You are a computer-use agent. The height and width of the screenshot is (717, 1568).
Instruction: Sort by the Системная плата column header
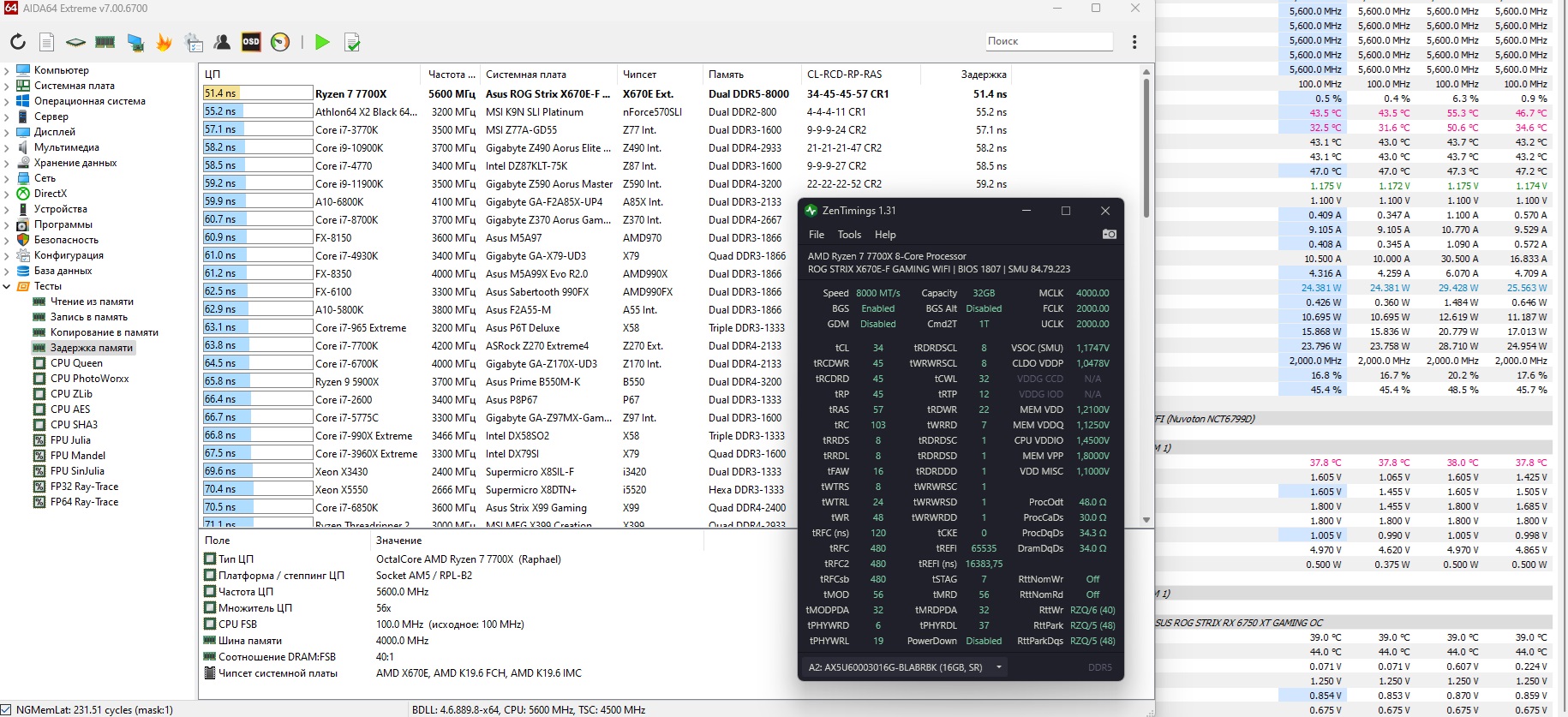[548, 75]
